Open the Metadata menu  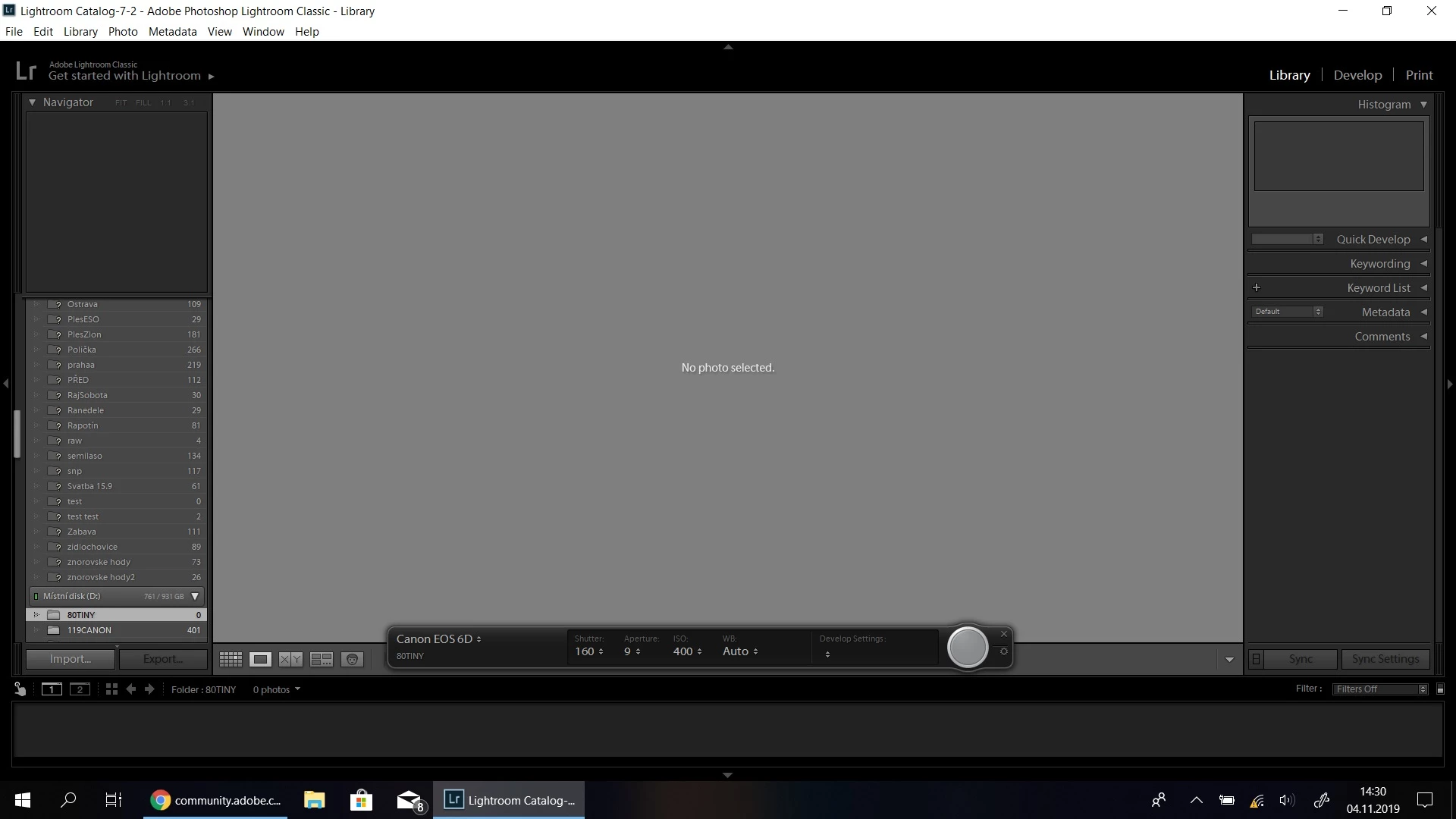coord(172,32)
